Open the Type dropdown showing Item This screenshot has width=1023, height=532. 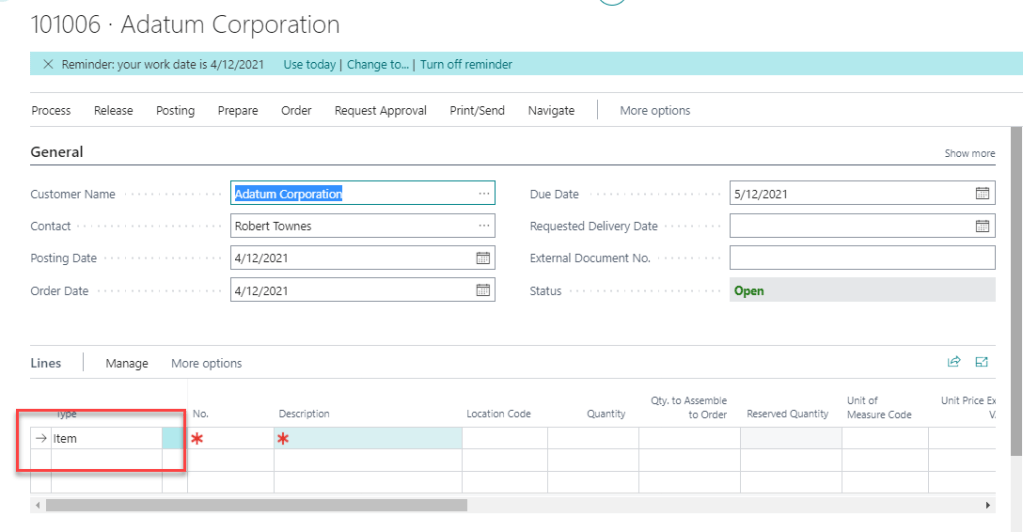coord(106,438)
